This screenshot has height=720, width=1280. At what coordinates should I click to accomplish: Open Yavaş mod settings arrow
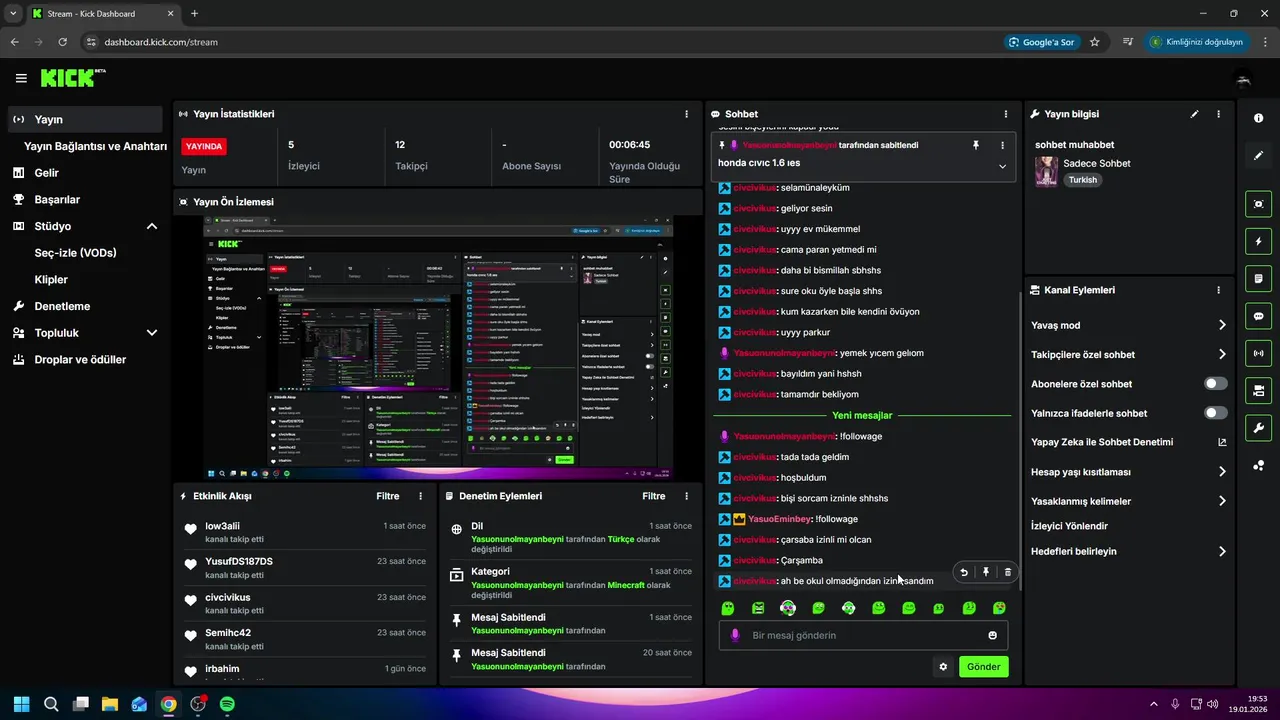1222,325
